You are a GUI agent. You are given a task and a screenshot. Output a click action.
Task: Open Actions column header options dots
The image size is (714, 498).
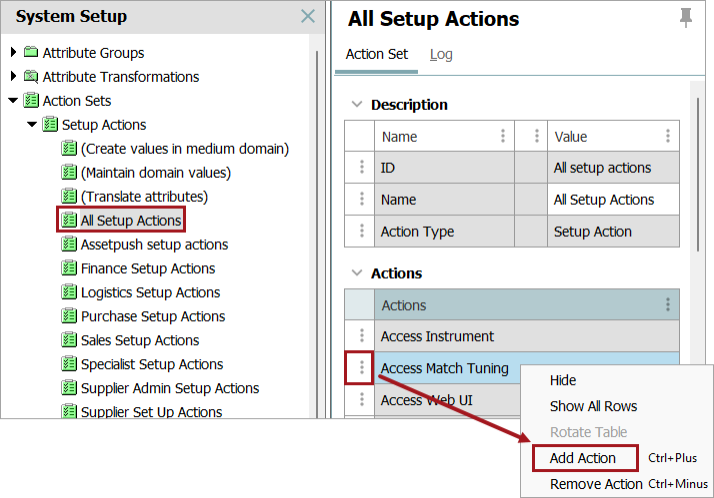[x=668, y=305]
